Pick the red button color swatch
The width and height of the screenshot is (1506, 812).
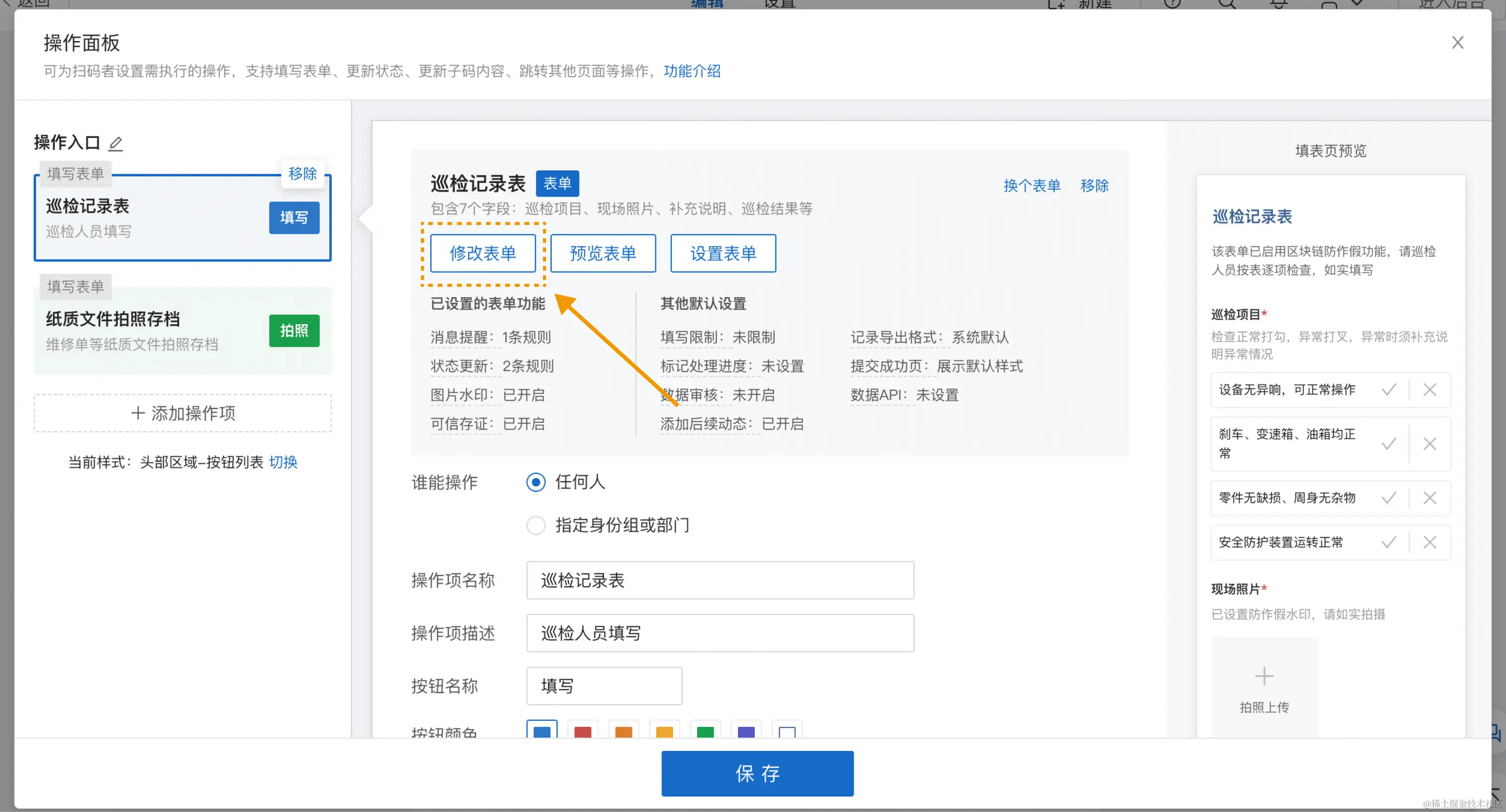point(582,732)
